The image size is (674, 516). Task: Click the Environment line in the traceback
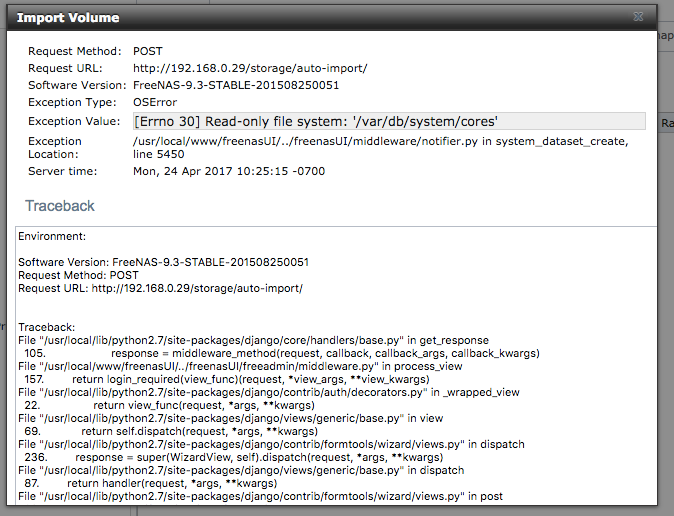click(x=52, y=236)
